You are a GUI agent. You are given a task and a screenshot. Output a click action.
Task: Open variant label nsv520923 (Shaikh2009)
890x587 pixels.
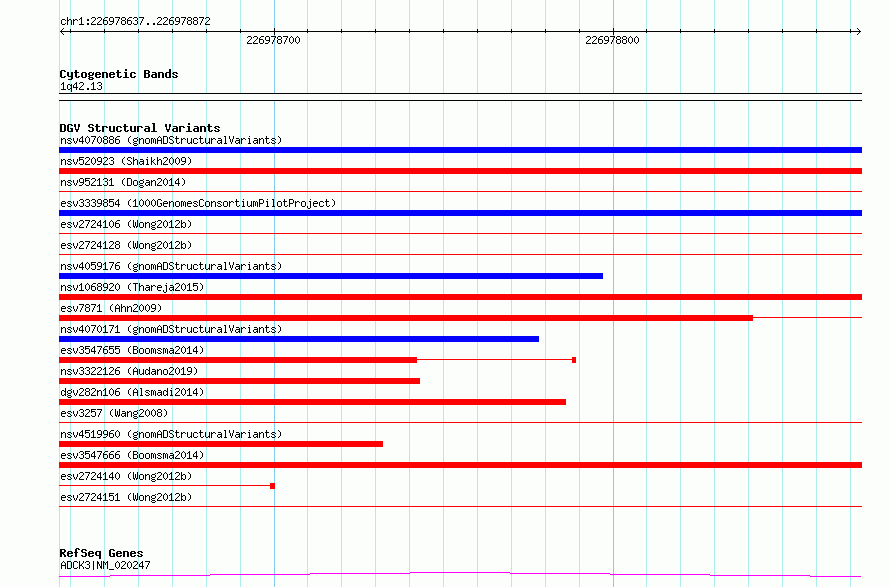(126, 161)
